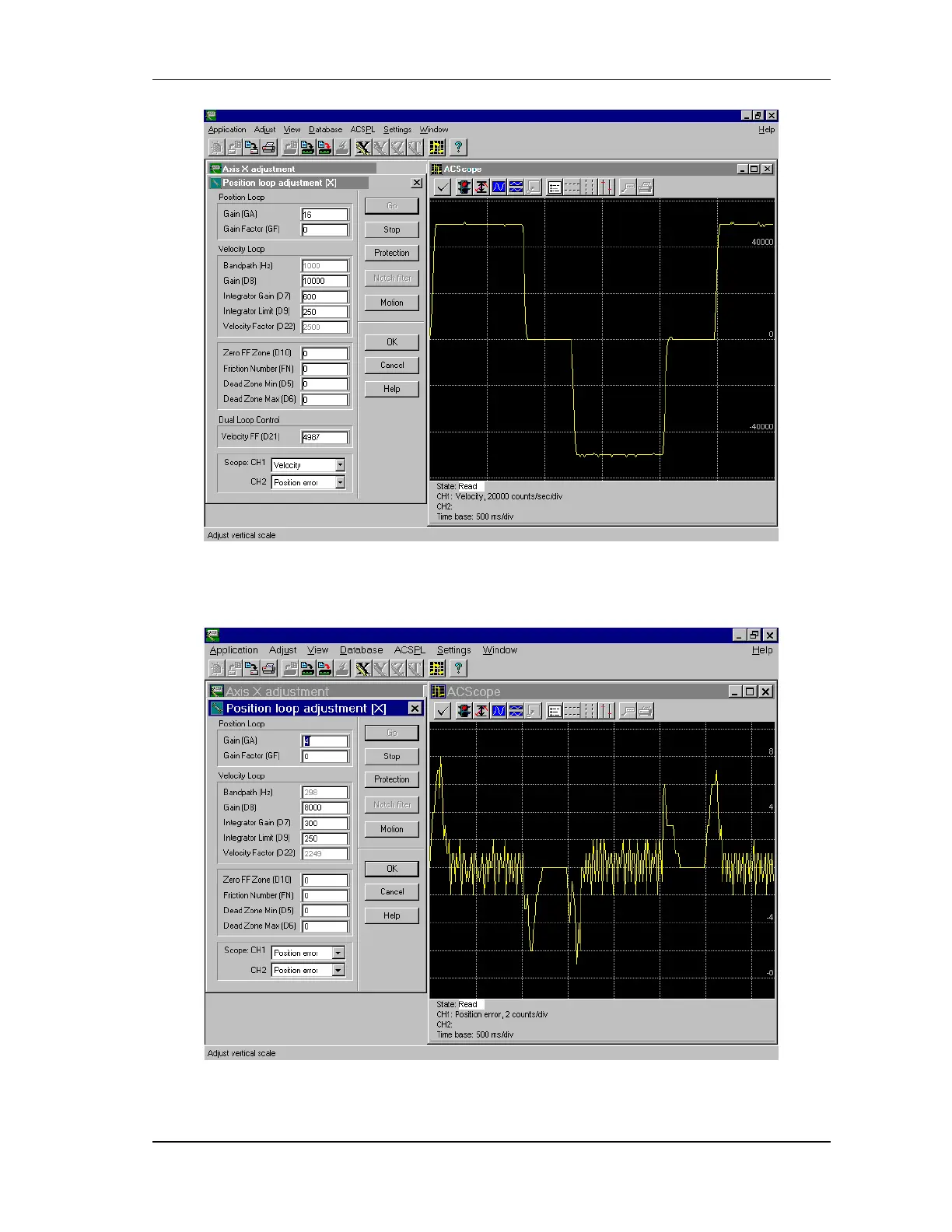Click the question mark help icon in top toolbar

tap(459, 147)
